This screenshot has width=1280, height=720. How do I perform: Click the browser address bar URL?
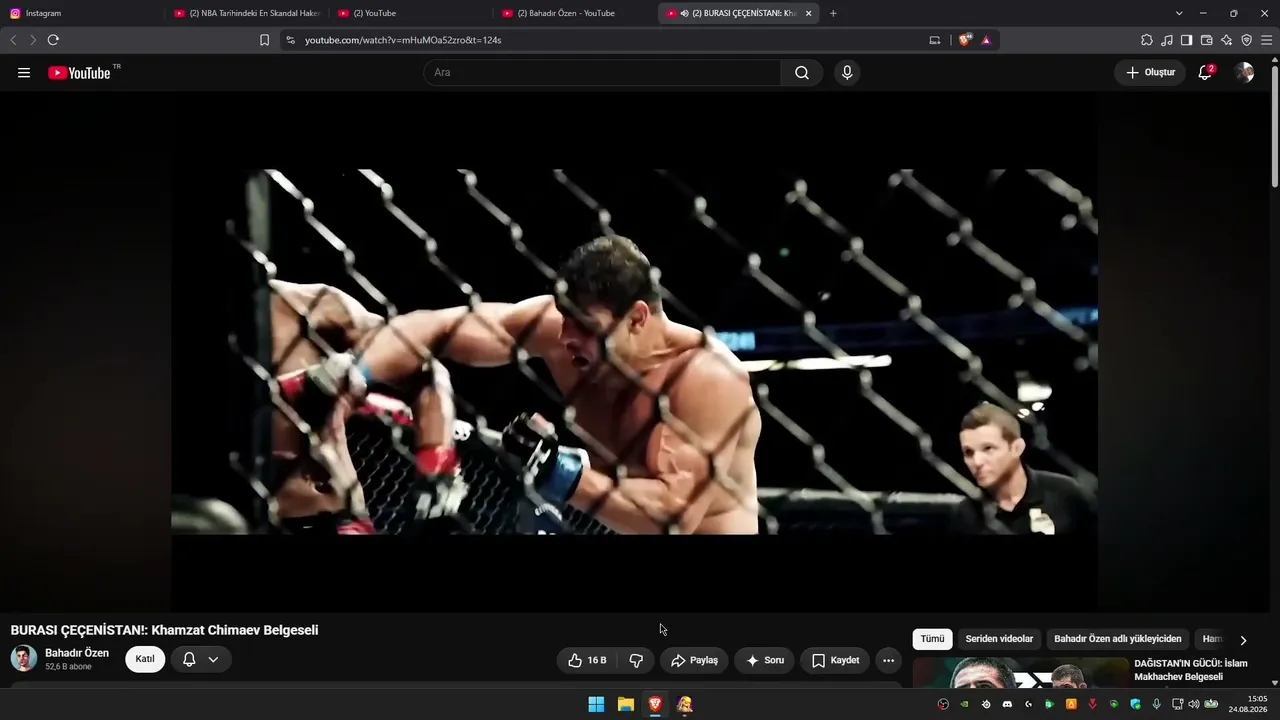tap(403, 40)
